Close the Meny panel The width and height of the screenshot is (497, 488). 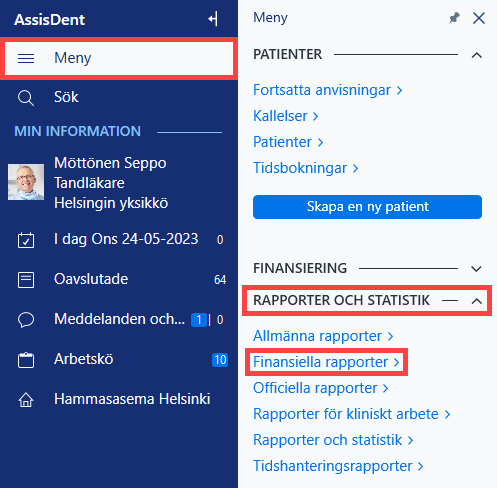[479, 18]
